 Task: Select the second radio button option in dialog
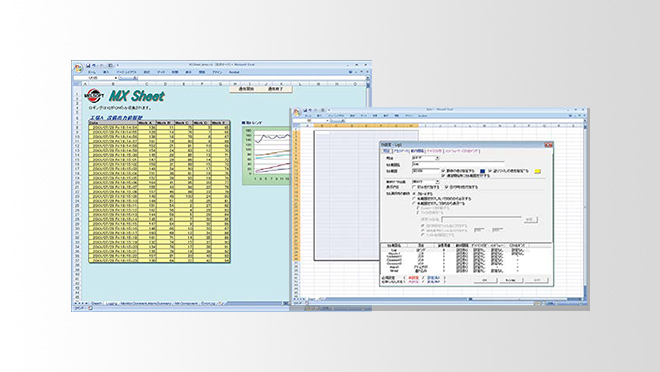(x=414, y=198)
